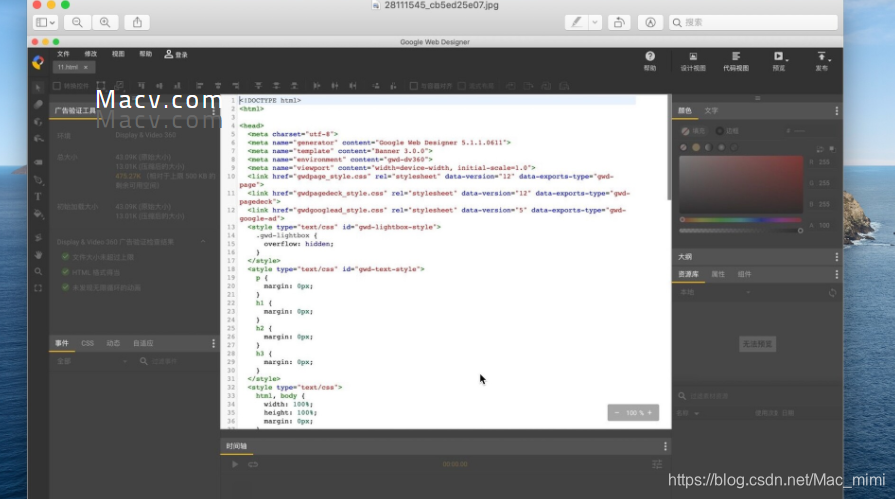Select the 3D object rotate tool
The width and height of the screenshot is (895, 499).
pyautogui.click(x=38, y=122)
